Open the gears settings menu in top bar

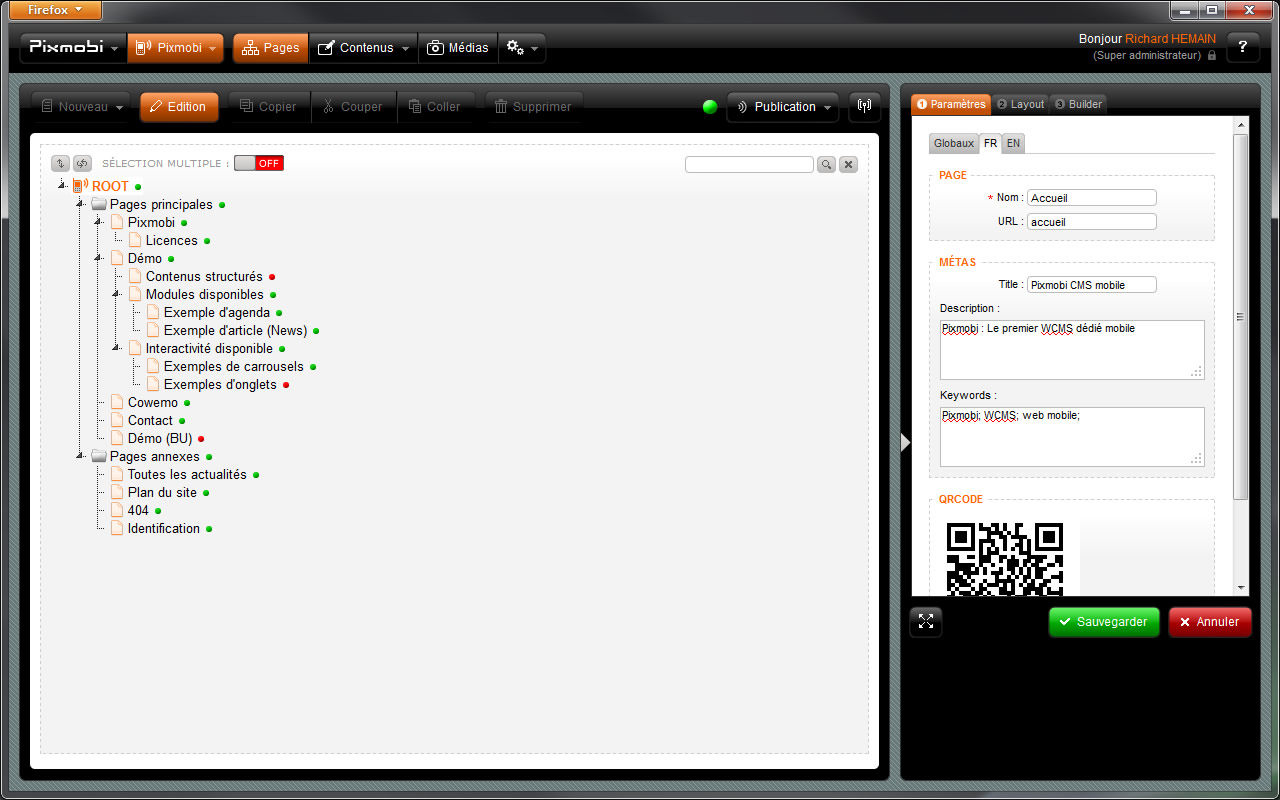click(x=522, y=47)
